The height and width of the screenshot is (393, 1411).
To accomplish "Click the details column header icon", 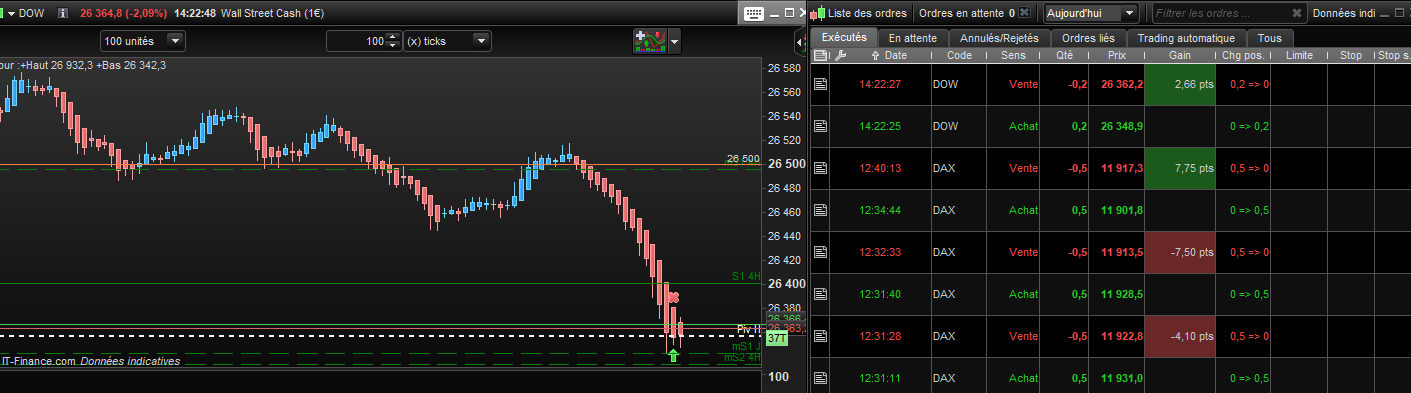I will click(820, 55).
